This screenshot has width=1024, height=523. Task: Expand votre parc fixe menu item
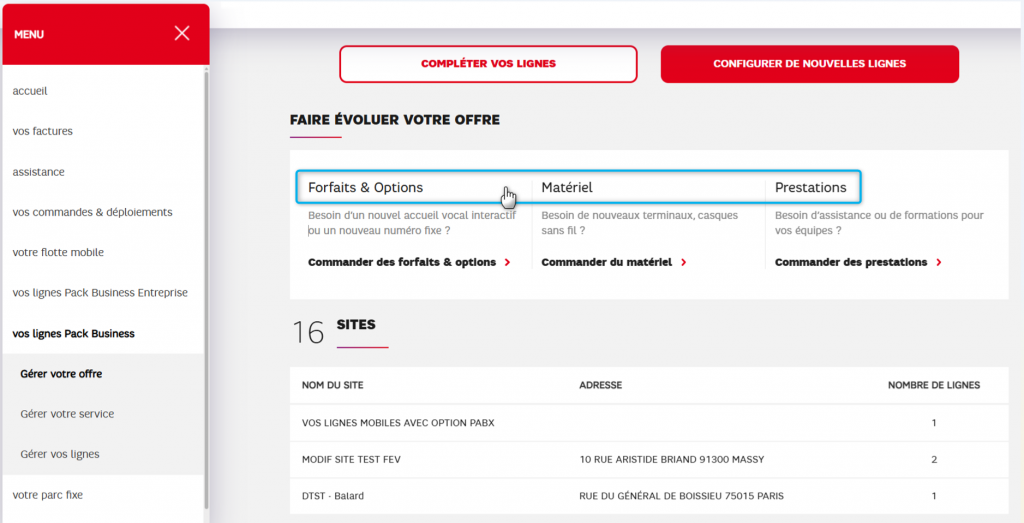point(48,494)
